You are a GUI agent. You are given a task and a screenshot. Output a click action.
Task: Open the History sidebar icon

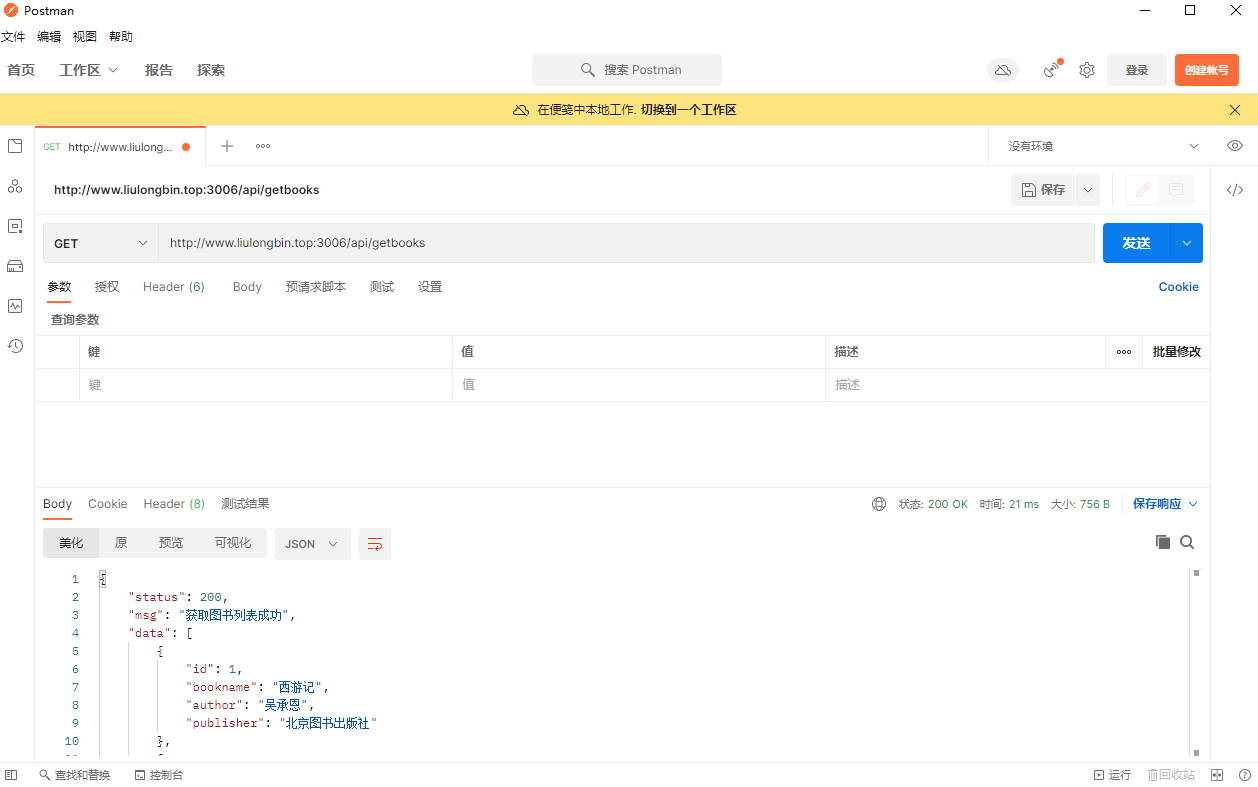click(15, 346)
